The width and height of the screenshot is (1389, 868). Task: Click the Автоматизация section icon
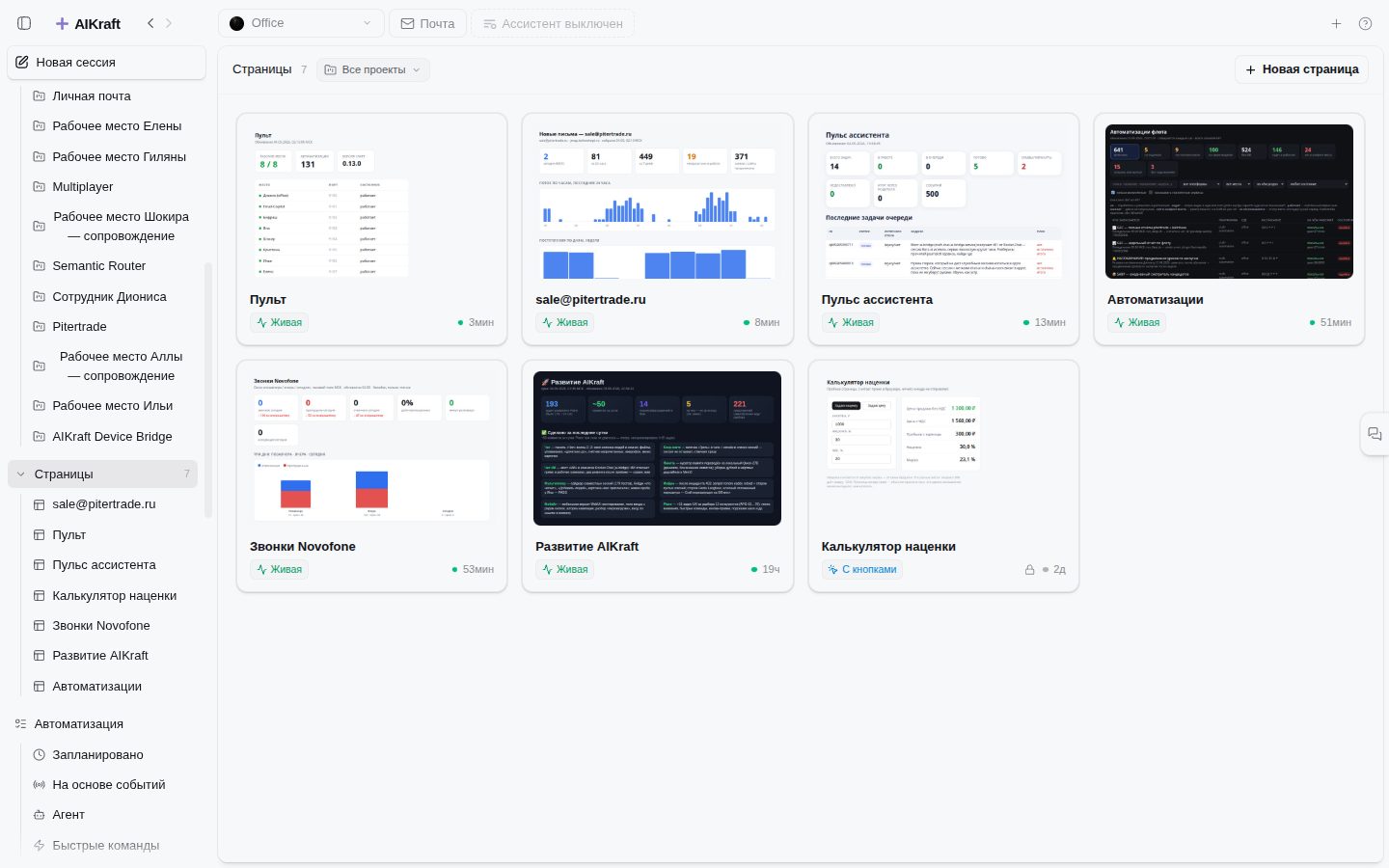[21, 724]
